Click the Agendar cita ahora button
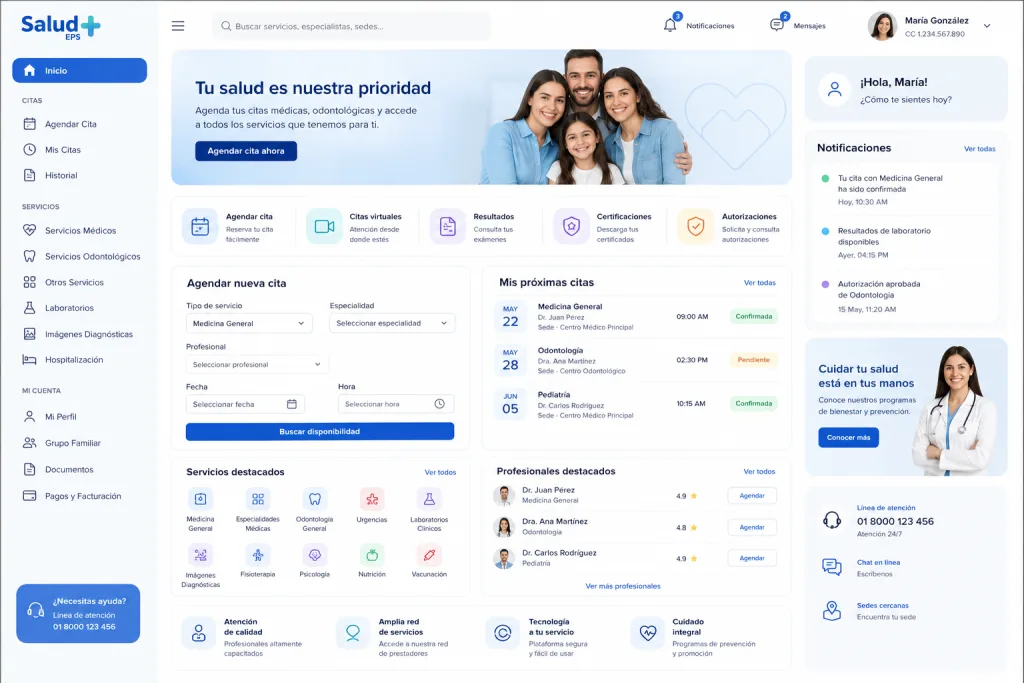The width and height of the screenshot is (1024, 683). [246, 151]
